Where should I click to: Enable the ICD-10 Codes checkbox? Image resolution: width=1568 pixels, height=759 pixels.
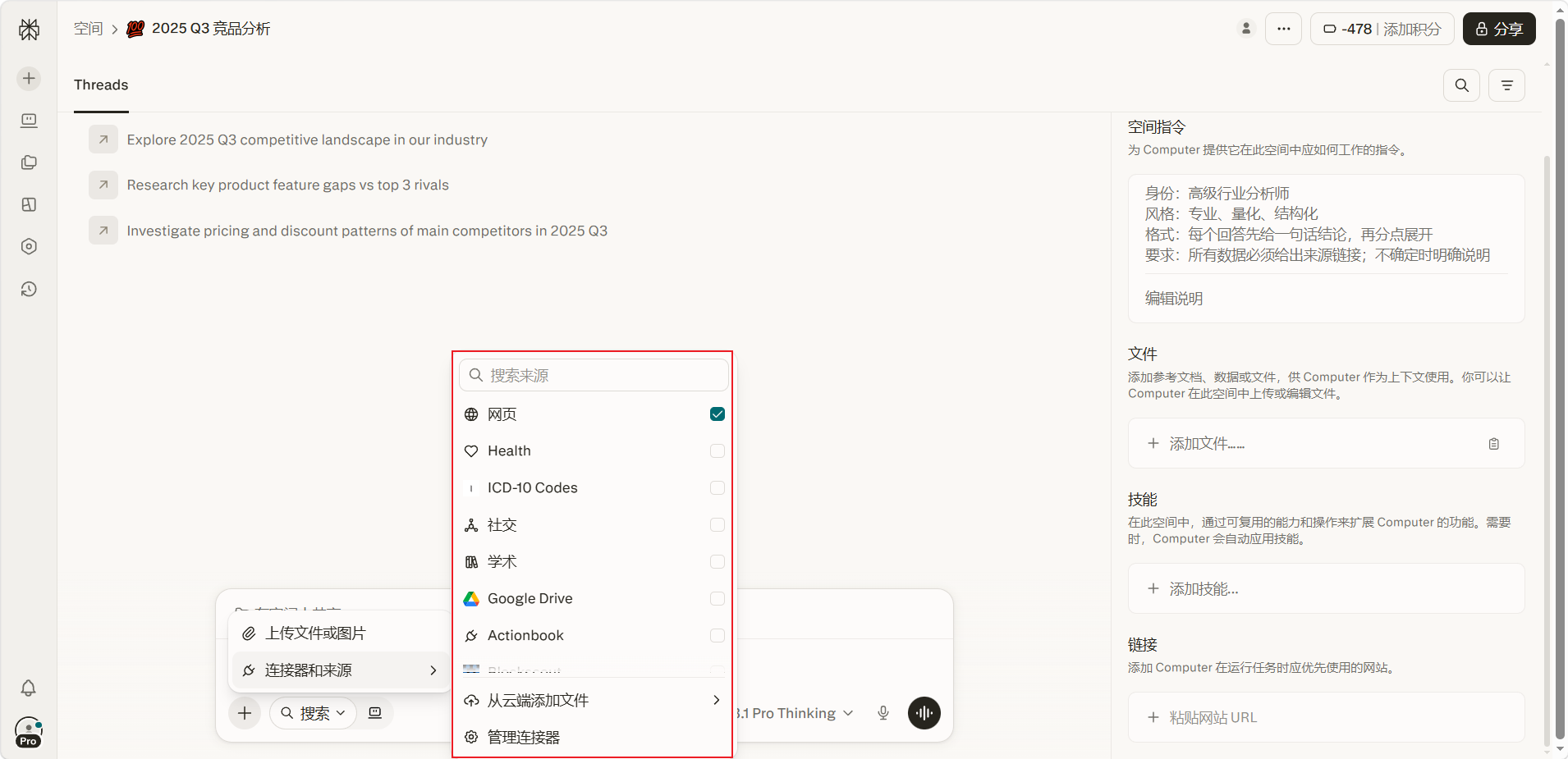(718, 488)
